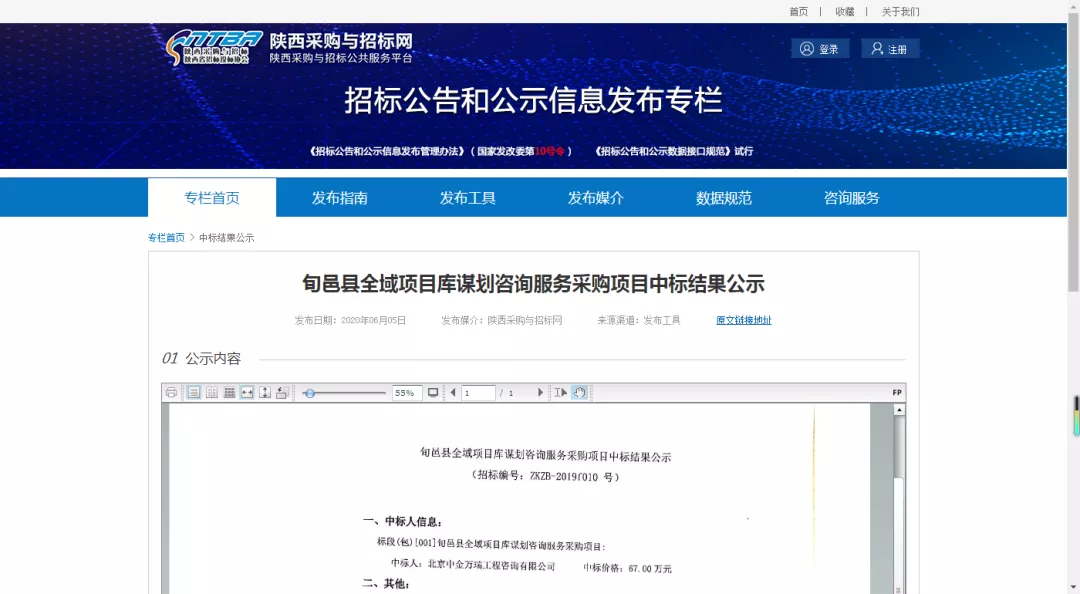Viewport: 1080px width, 594px height.
Task: Click the print icon in document viewer
Action: pos(171,393)
